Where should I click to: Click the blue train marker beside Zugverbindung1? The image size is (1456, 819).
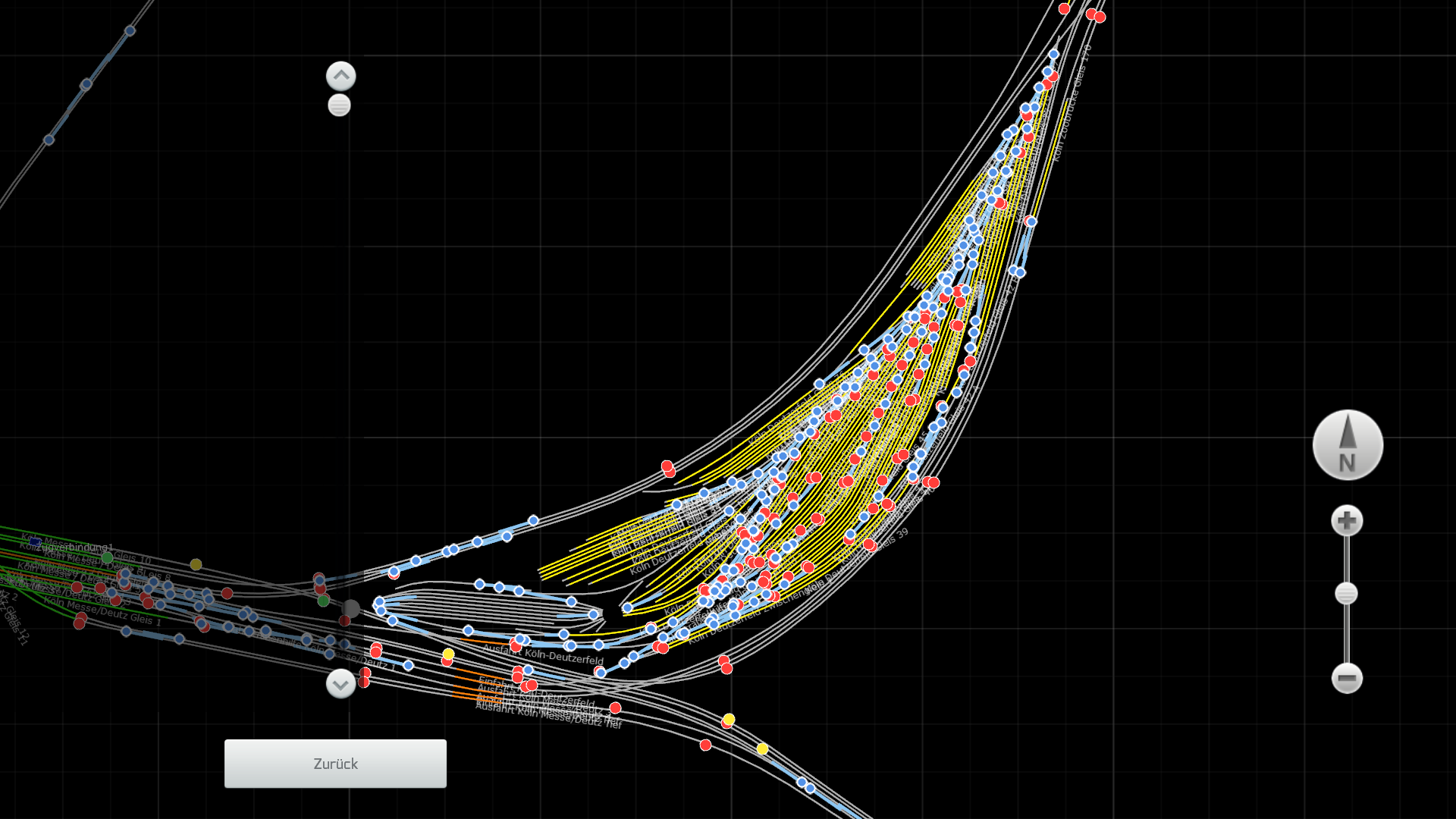point(36,542)
